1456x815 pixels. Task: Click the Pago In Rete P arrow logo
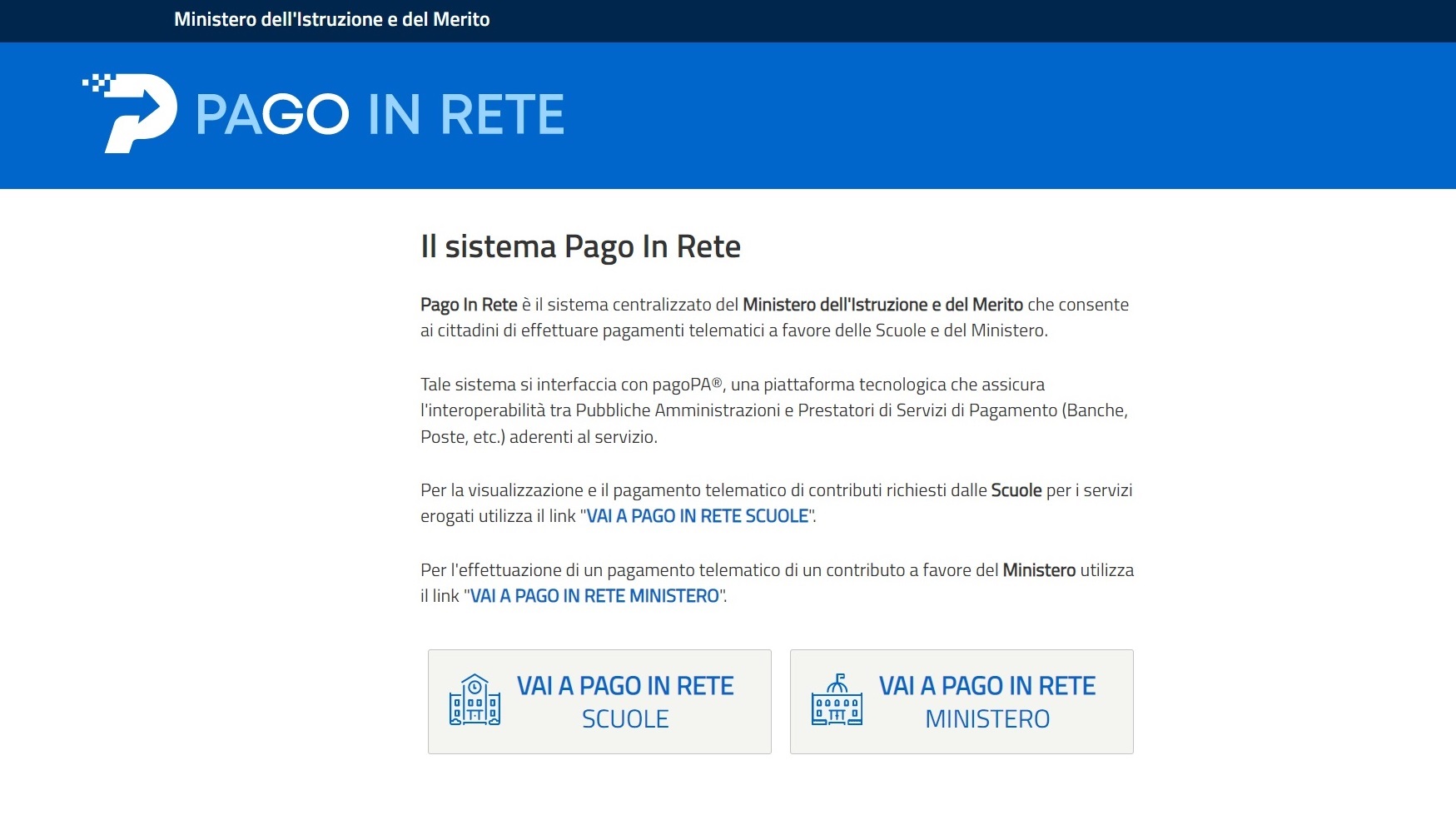(x=130, y=113)
